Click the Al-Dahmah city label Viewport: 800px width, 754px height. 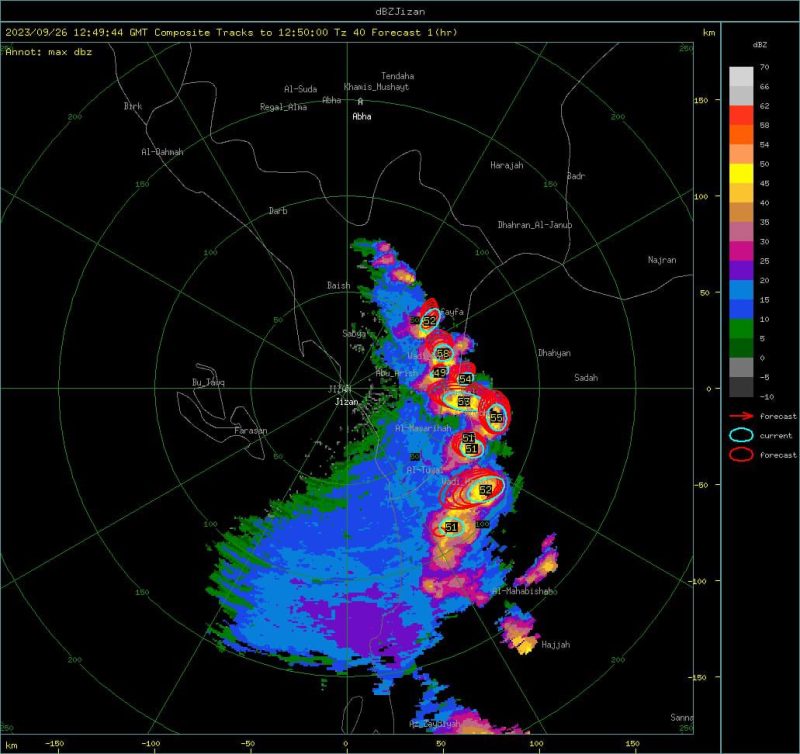tap(162, 152)
